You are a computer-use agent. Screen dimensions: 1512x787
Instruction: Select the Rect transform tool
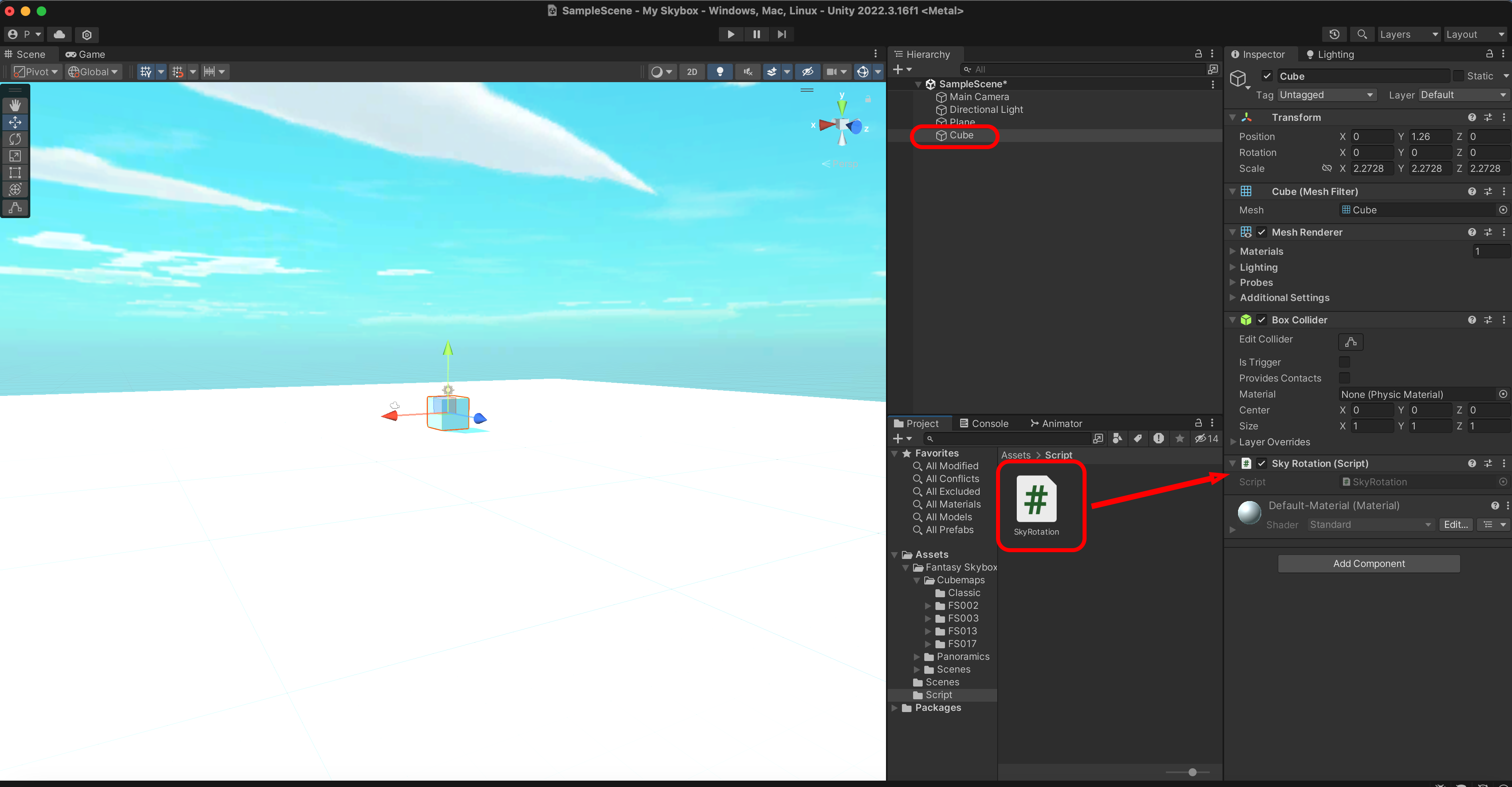coord(15,173)
